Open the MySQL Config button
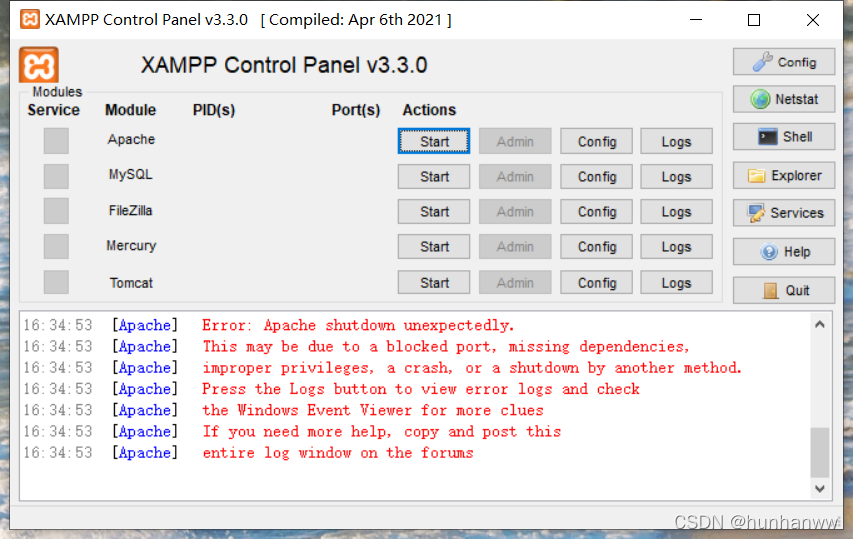 click(596, 177)
